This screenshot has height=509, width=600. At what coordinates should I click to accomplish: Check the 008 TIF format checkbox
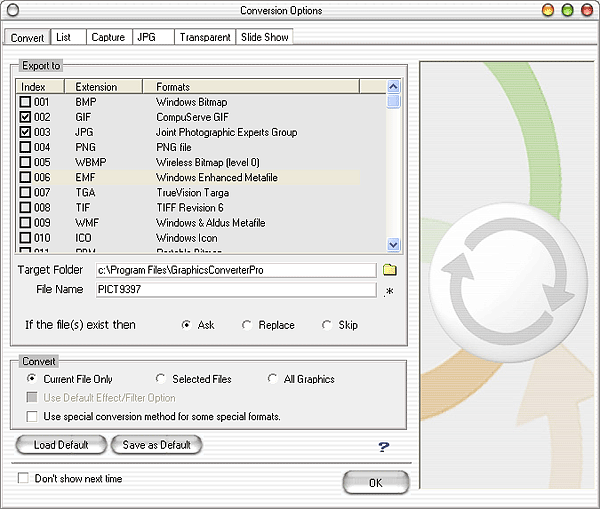click(25, 207)
